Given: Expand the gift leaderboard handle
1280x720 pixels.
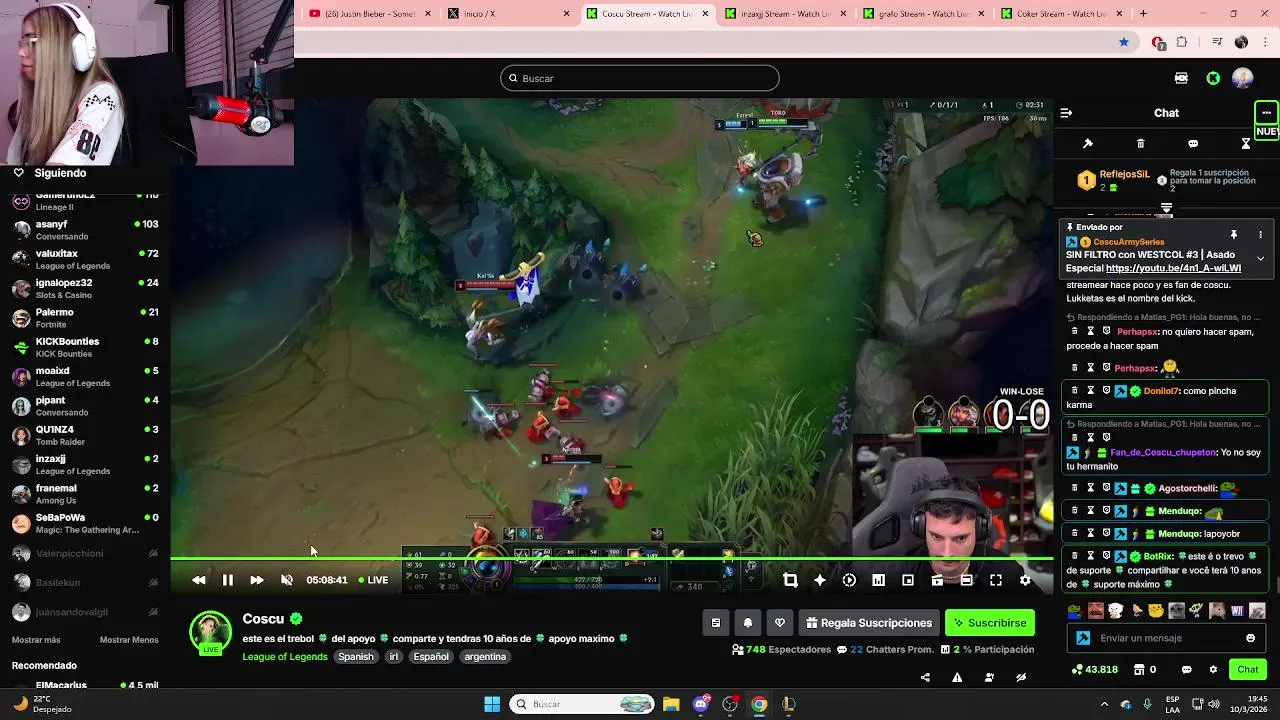Looking at the screenshot, I should point(1166,208).
